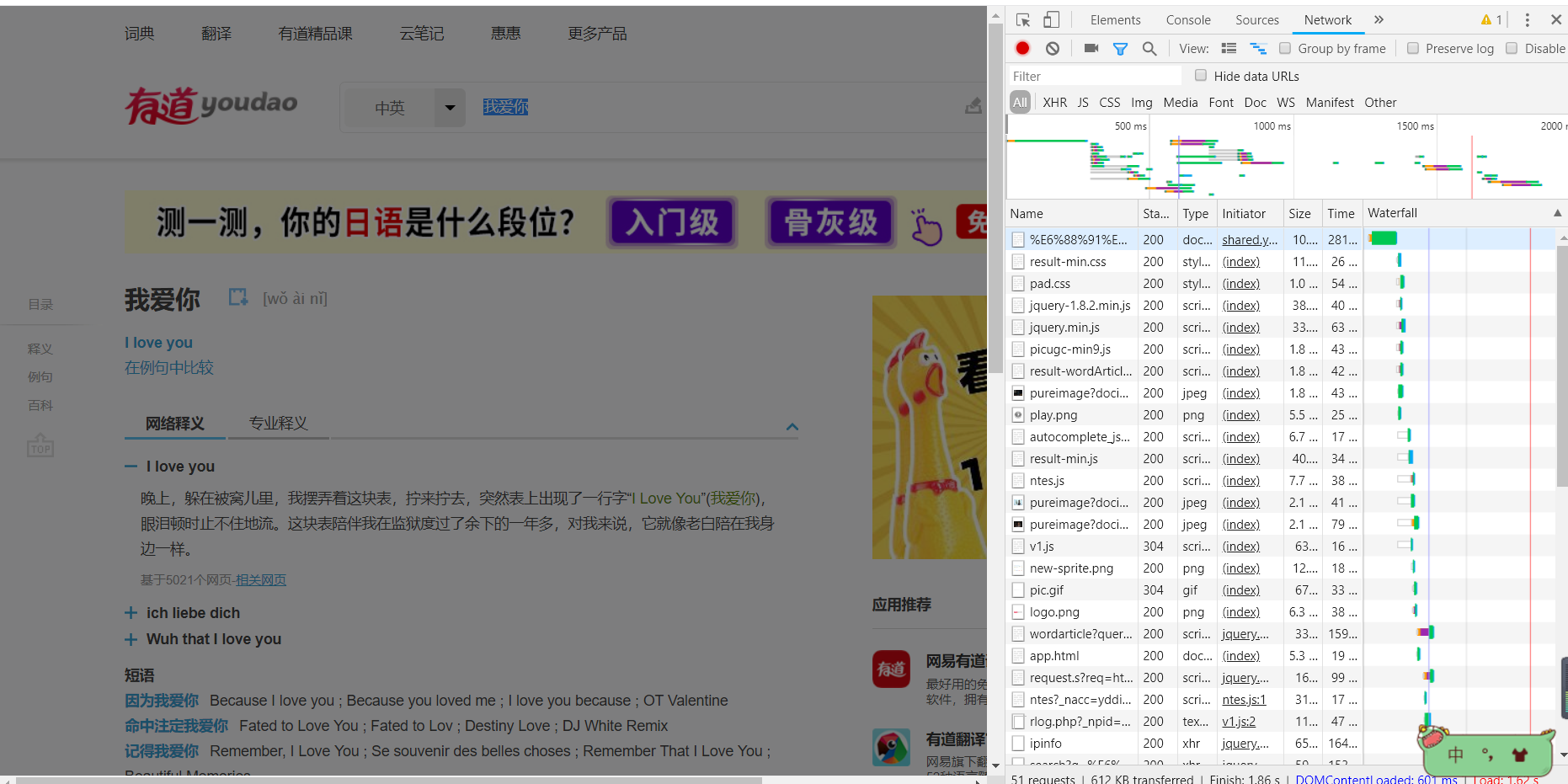Collapse the 网络释义 section chevron

point(792,427)
